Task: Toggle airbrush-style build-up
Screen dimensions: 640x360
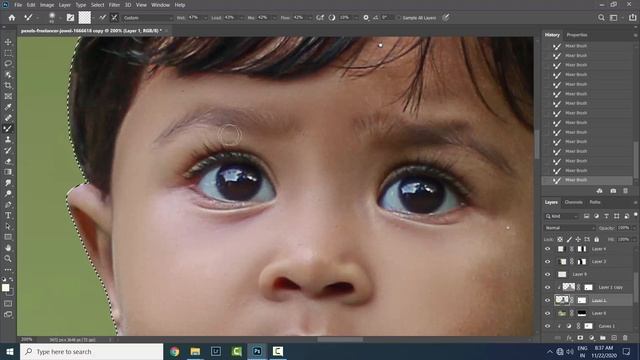Action: pos(320,18)
